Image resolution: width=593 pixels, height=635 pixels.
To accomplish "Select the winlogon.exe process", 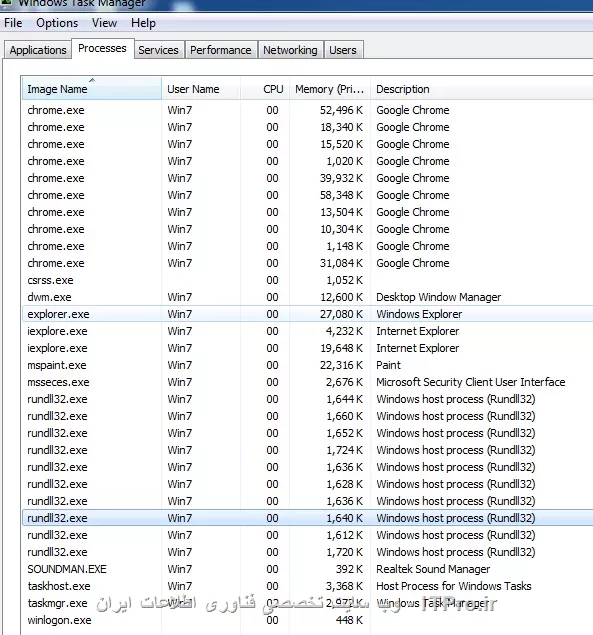I will coord(308,620).
